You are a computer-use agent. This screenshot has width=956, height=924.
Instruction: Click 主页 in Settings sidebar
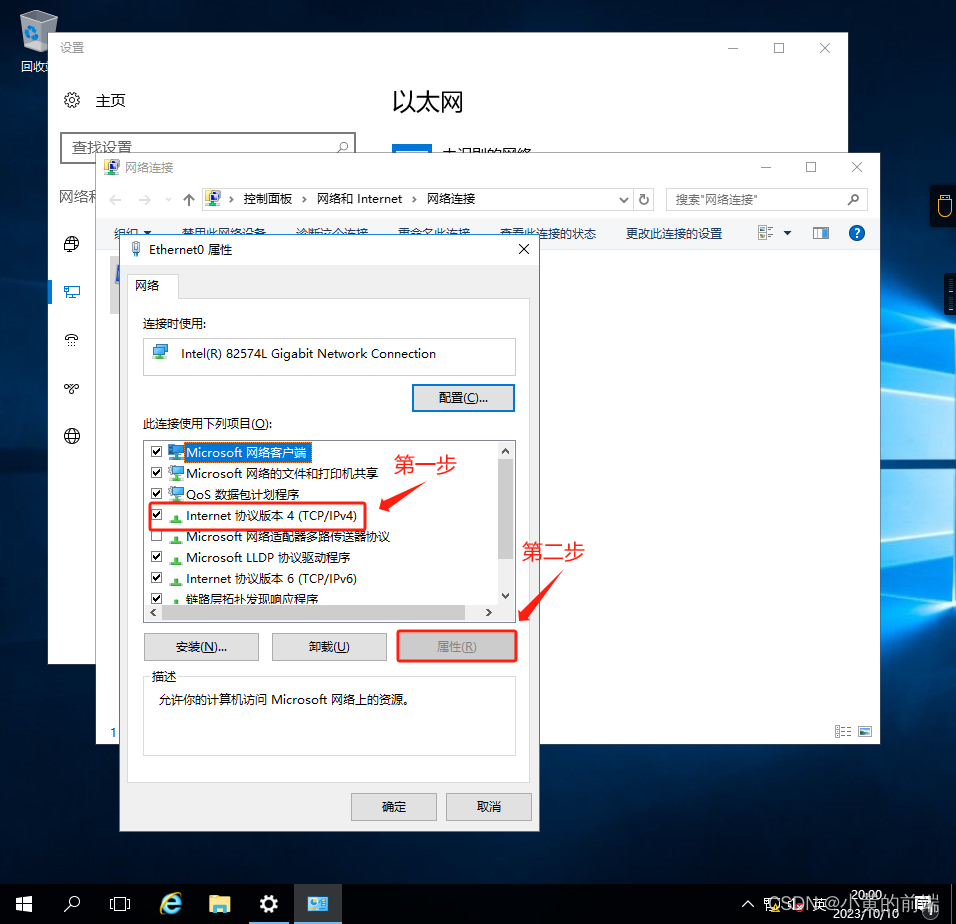coord(110,101)
